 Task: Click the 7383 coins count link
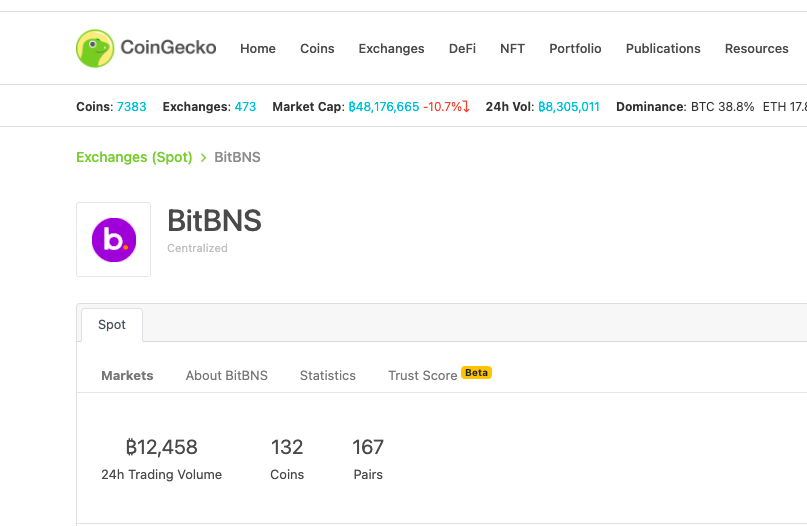pos(131,107)
